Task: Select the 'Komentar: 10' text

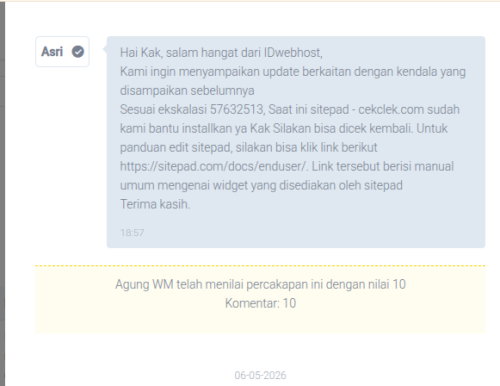Action: (260, 303)
